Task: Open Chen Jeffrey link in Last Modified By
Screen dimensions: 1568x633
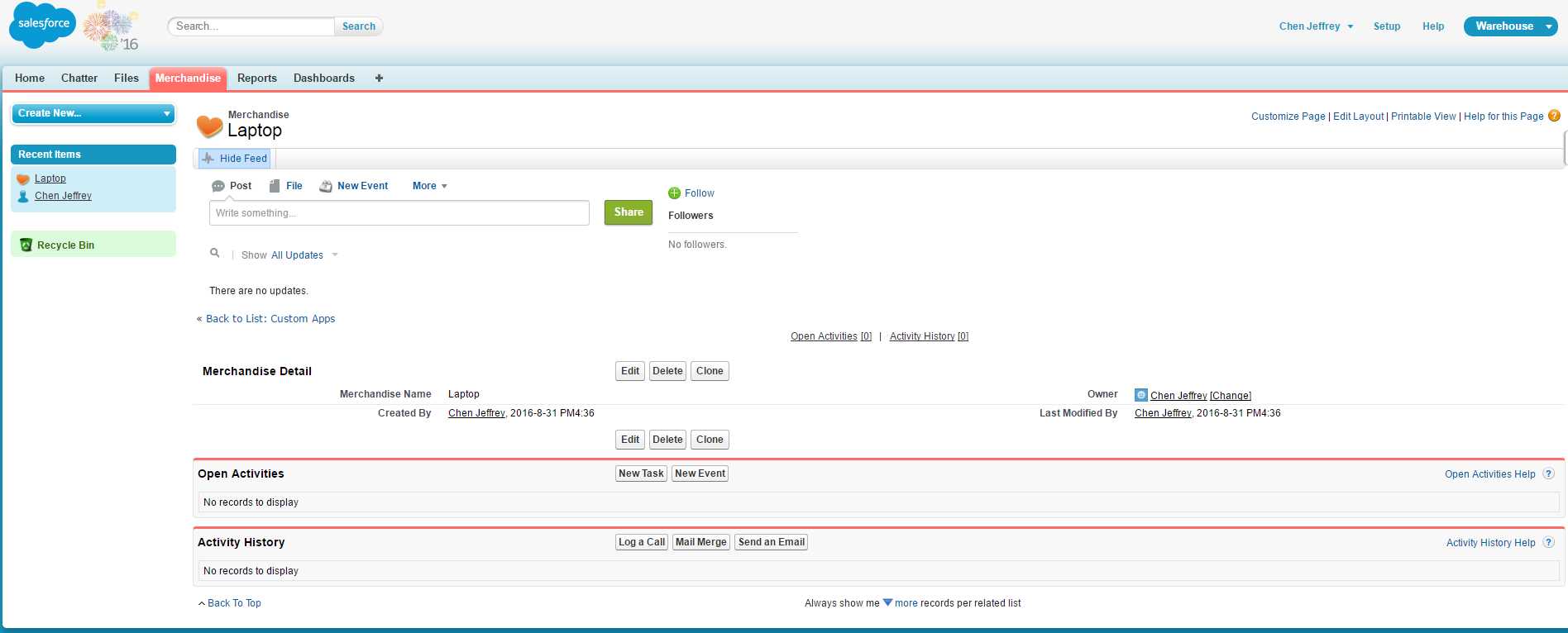Action: pyautogui.click(x=1163, y=413)
